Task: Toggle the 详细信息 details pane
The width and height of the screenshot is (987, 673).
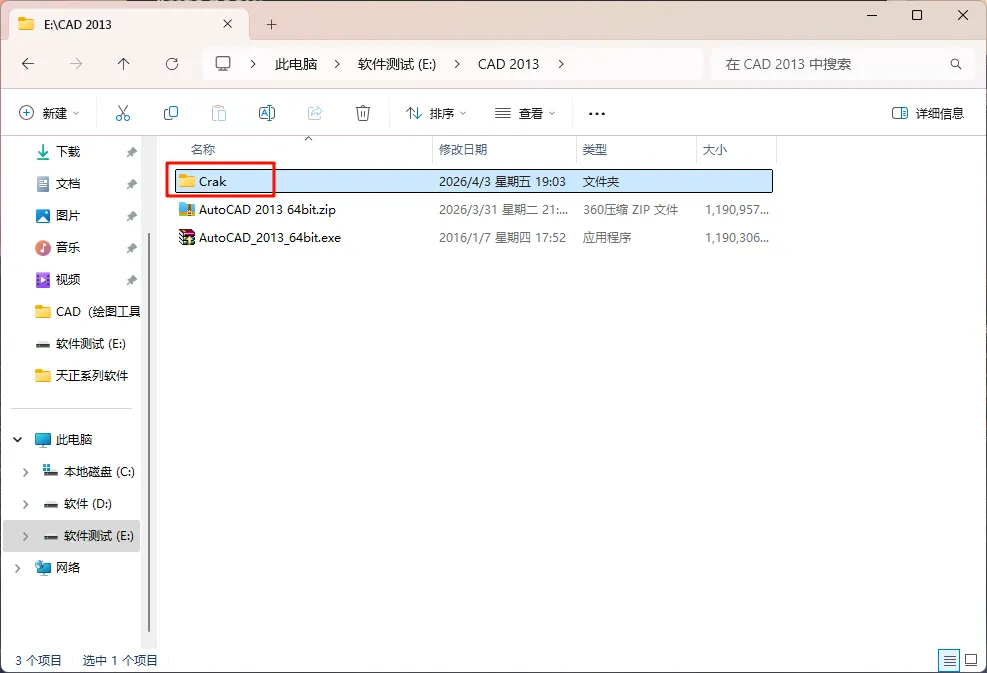Action: click(x=928, y=113)
